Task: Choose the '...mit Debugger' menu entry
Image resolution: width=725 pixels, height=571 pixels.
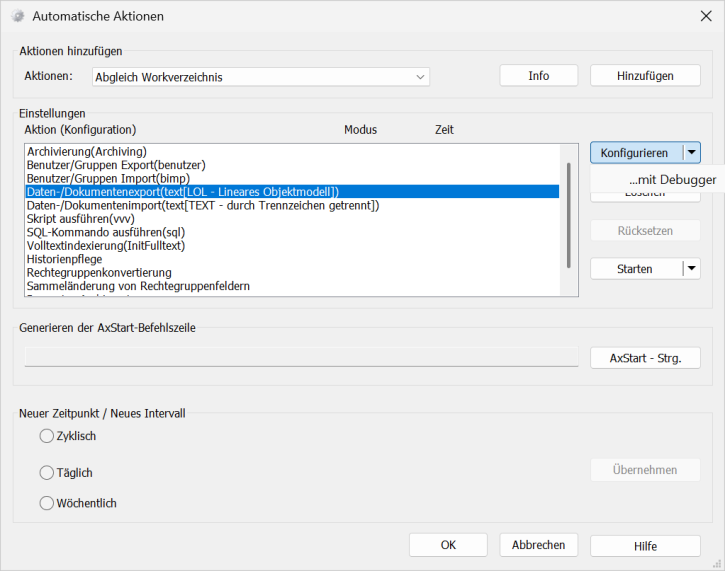Action: click(x=672, y=180)
